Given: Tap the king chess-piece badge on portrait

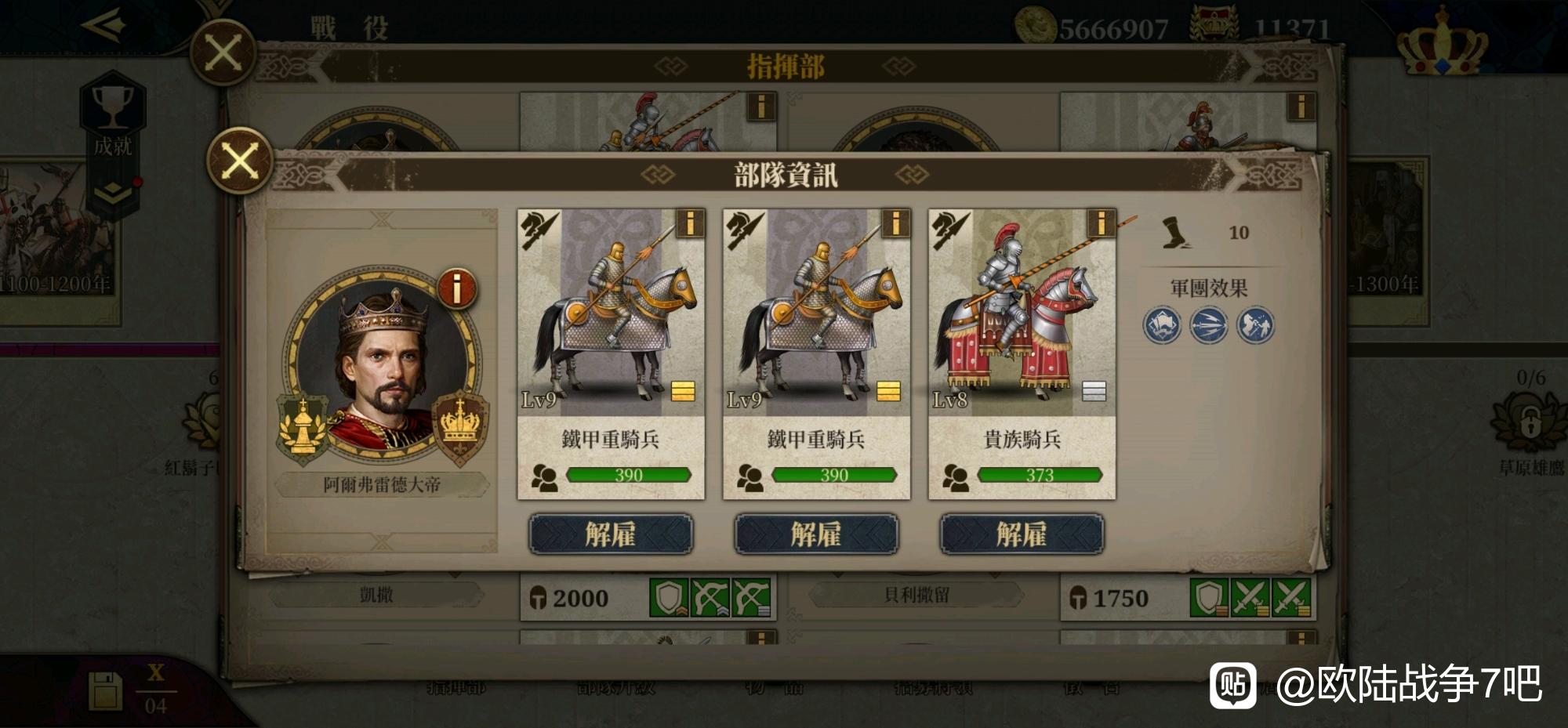Looking at the screenshot, I should pyautogui.click(x=303, y=427).
